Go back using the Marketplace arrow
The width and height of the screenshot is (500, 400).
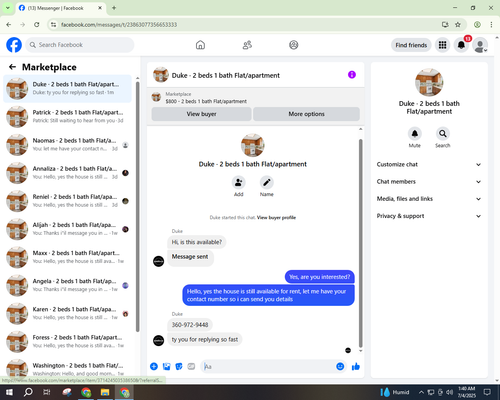click(x=12, y=67)
